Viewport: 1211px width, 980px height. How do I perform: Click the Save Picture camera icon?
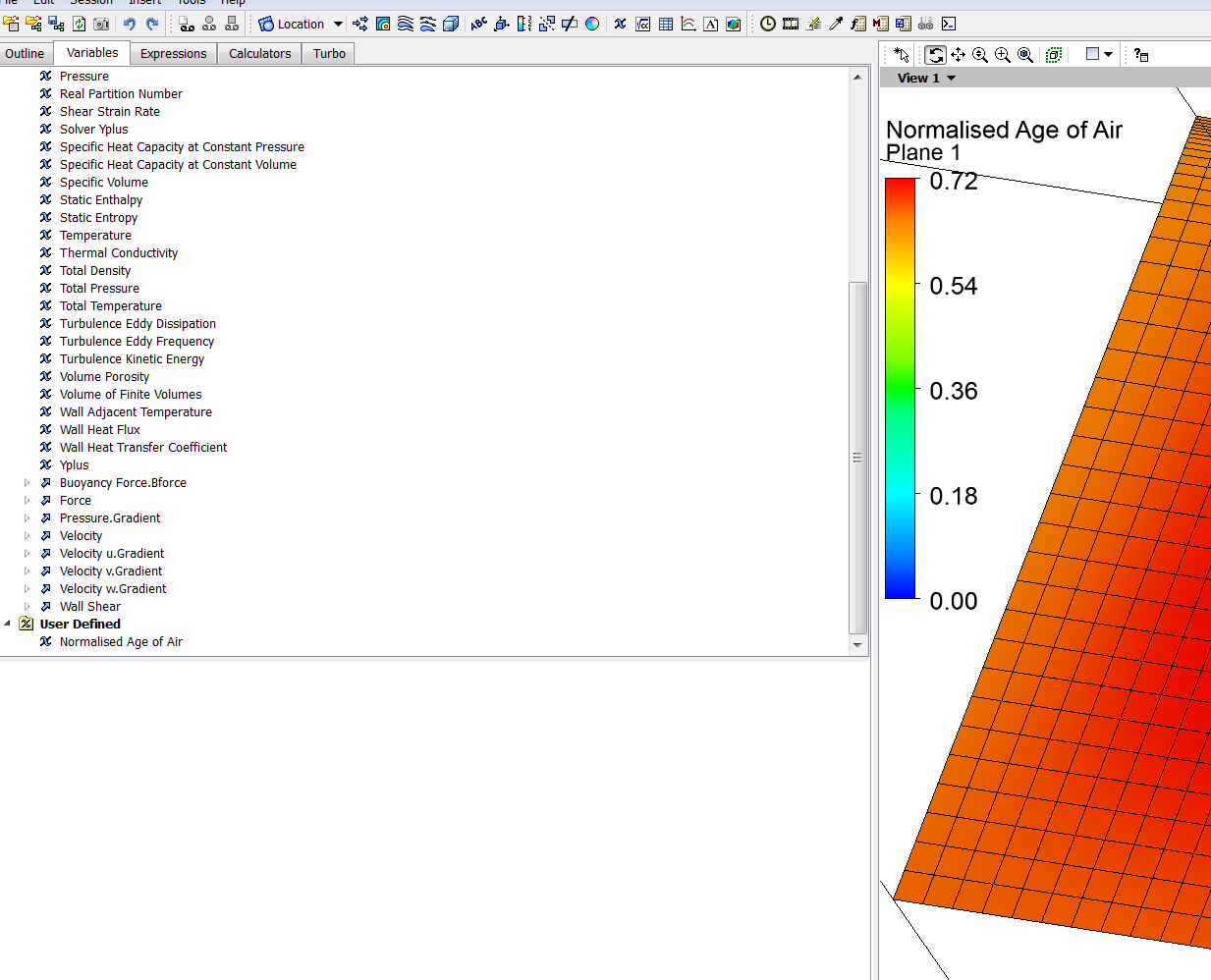coord(101,24)
